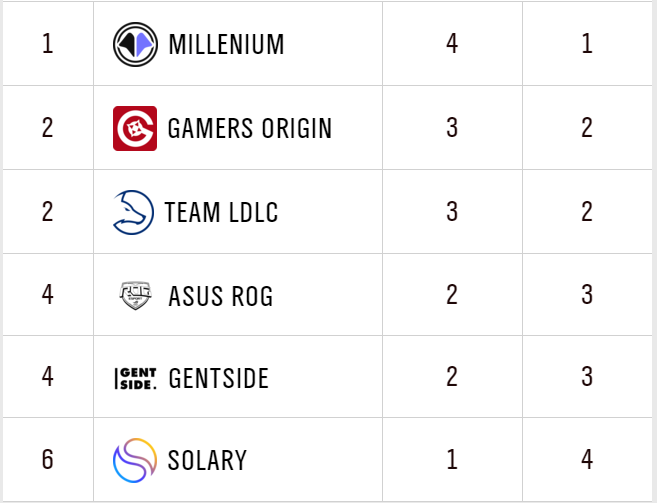This screenshot has width=657, height=503.
Task: Click the Solary swirl logo
Action: (x=135, y=460)
